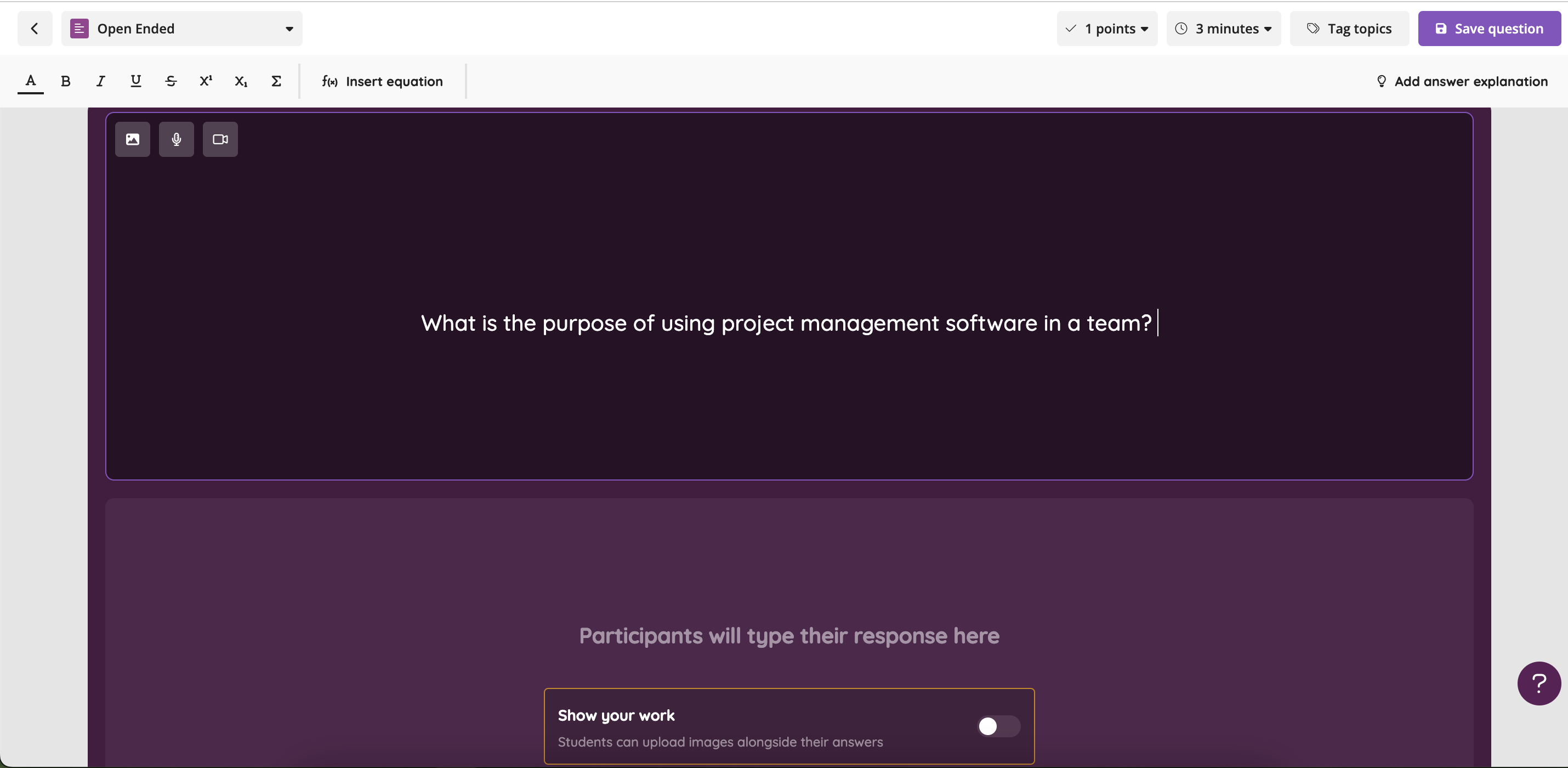Attach a video using the camera icon

click(x=220, y=139)
